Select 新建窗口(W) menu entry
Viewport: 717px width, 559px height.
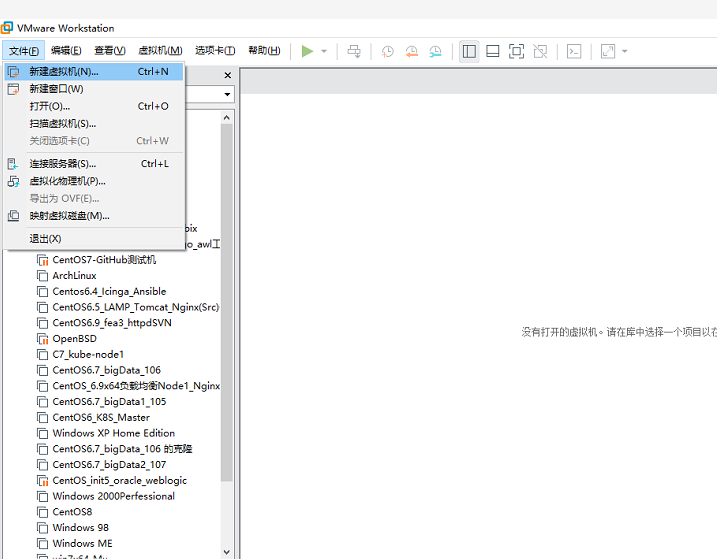(94, 89)
